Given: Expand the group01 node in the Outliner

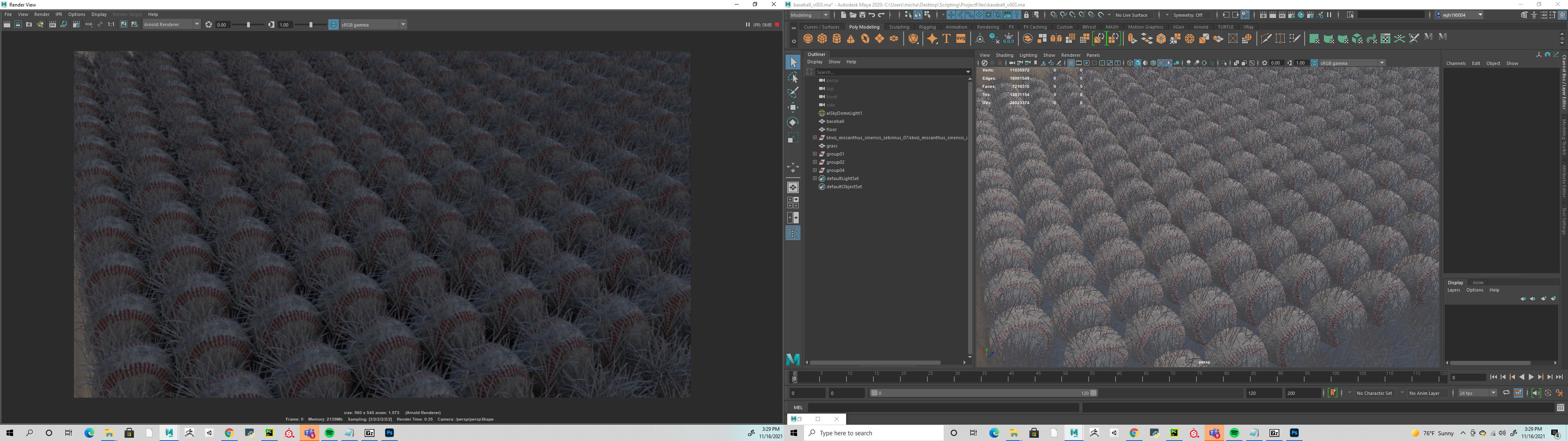Looking at the screenshot, I should point(815,154).
